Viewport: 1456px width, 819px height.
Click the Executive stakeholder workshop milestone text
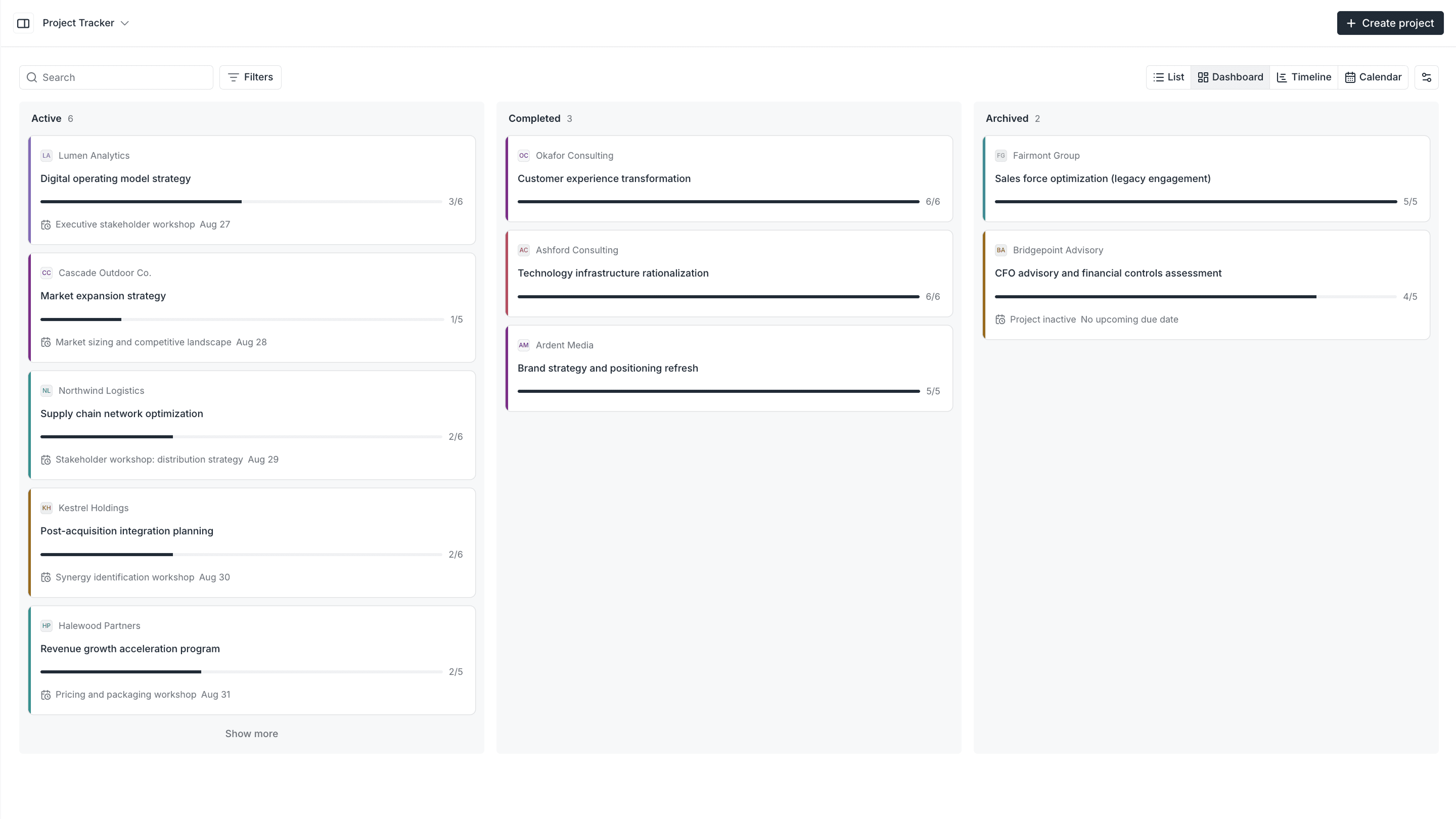pyautogui.click(x=125, y=224)
